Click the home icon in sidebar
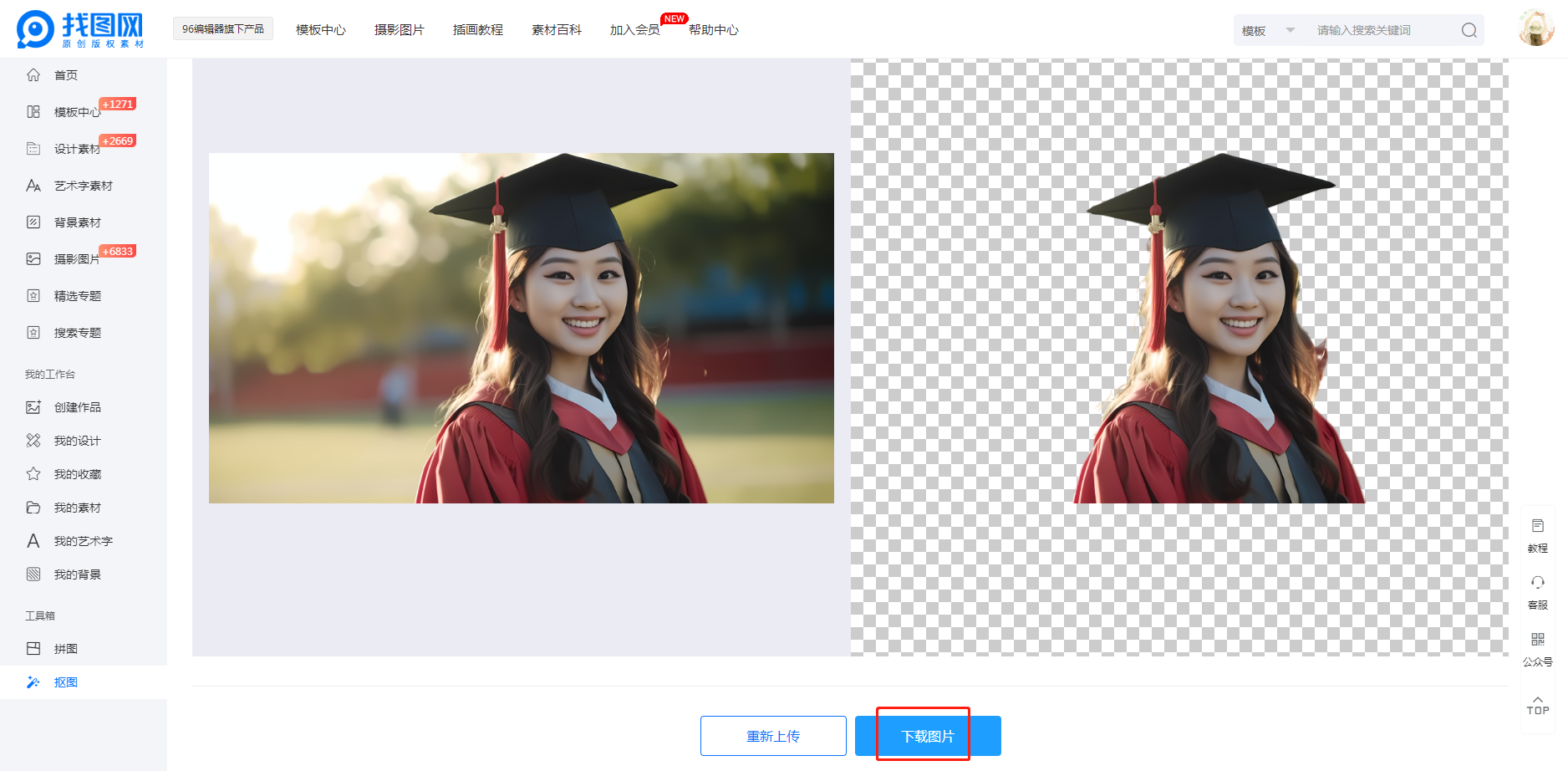The height and width of the screenshot is (771, 1568). point(33,75)
